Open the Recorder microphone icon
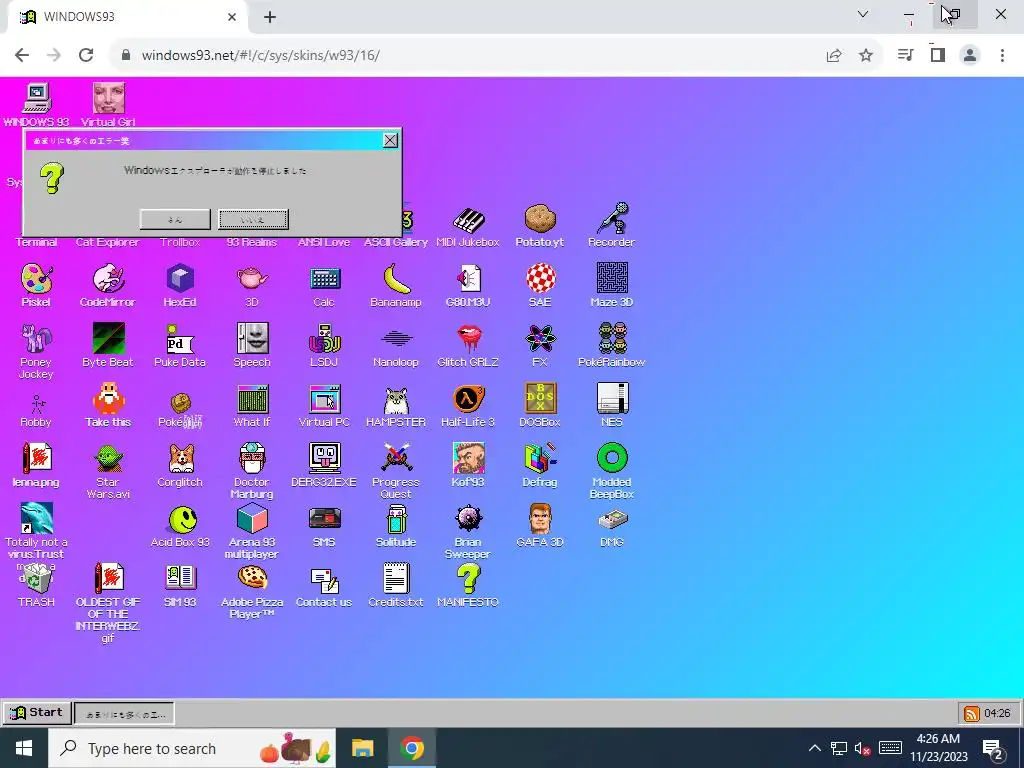 click(612, 219)
